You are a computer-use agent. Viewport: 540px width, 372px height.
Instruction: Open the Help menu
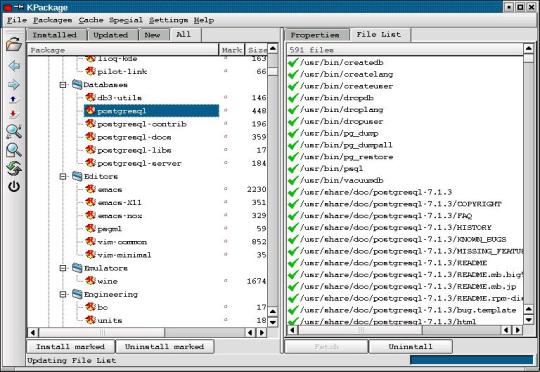204,20
